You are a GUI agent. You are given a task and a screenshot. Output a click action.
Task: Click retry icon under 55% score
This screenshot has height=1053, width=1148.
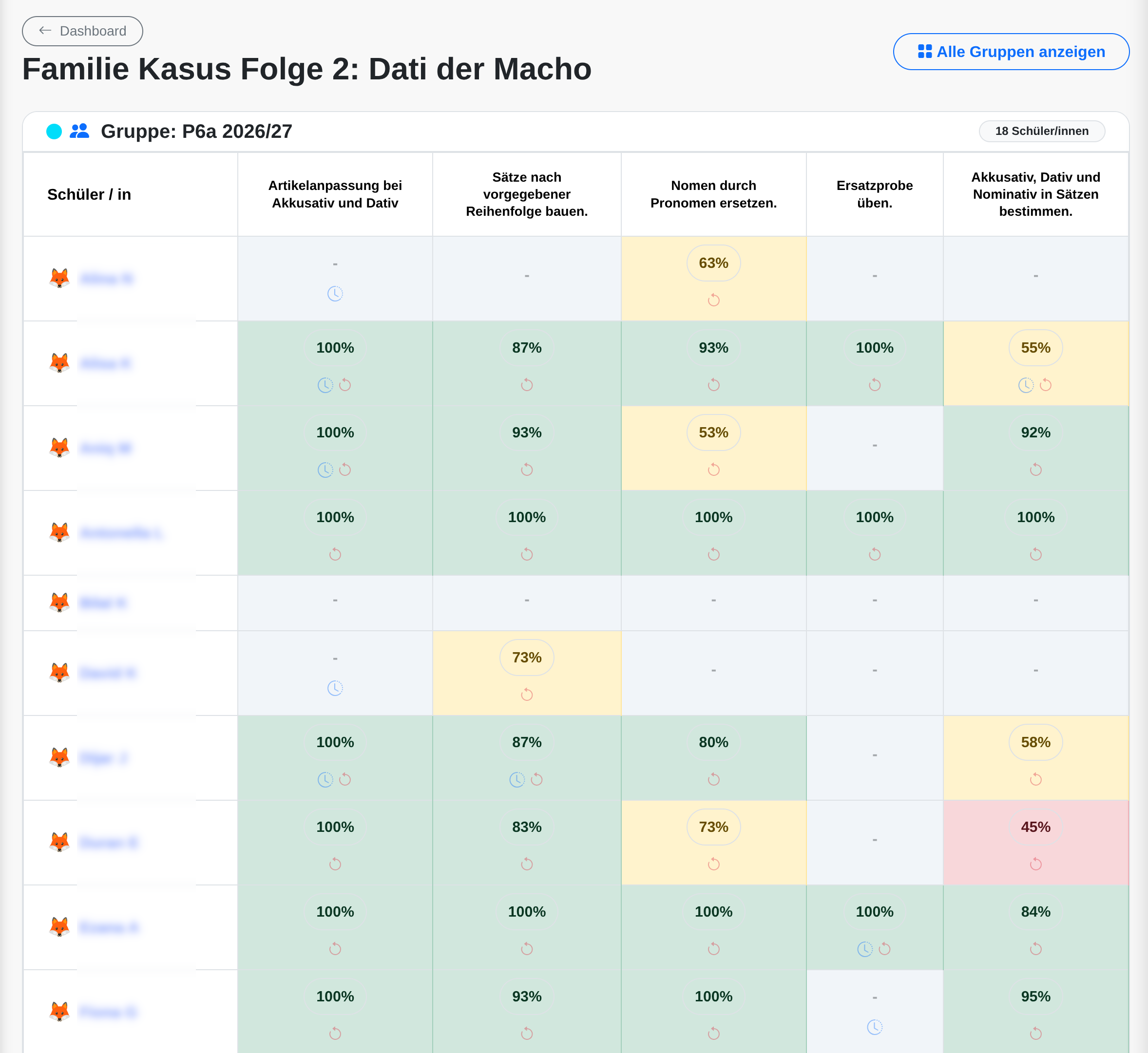point(1045,385)
